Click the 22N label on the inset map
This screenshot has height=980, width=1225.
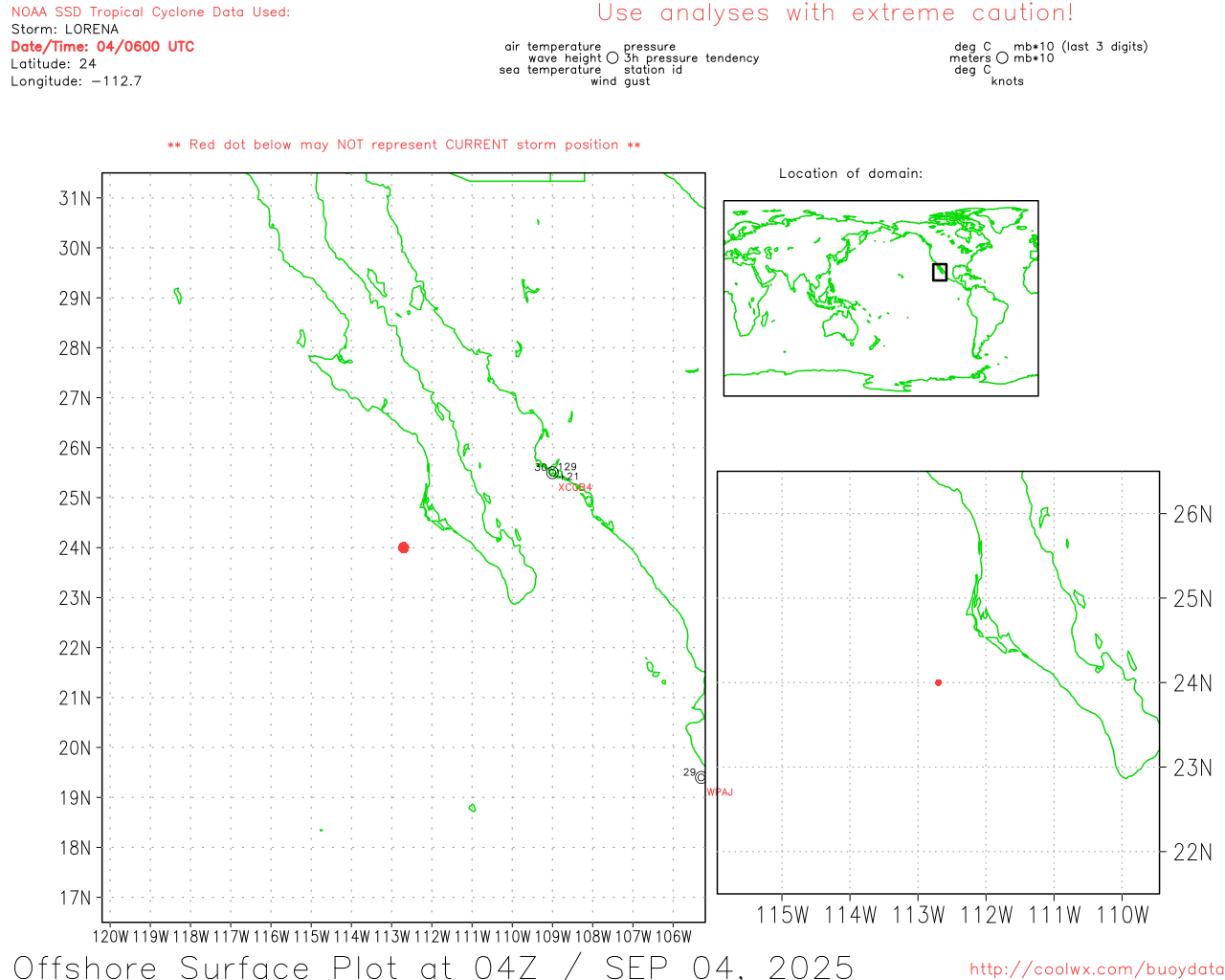(1192, 852)
